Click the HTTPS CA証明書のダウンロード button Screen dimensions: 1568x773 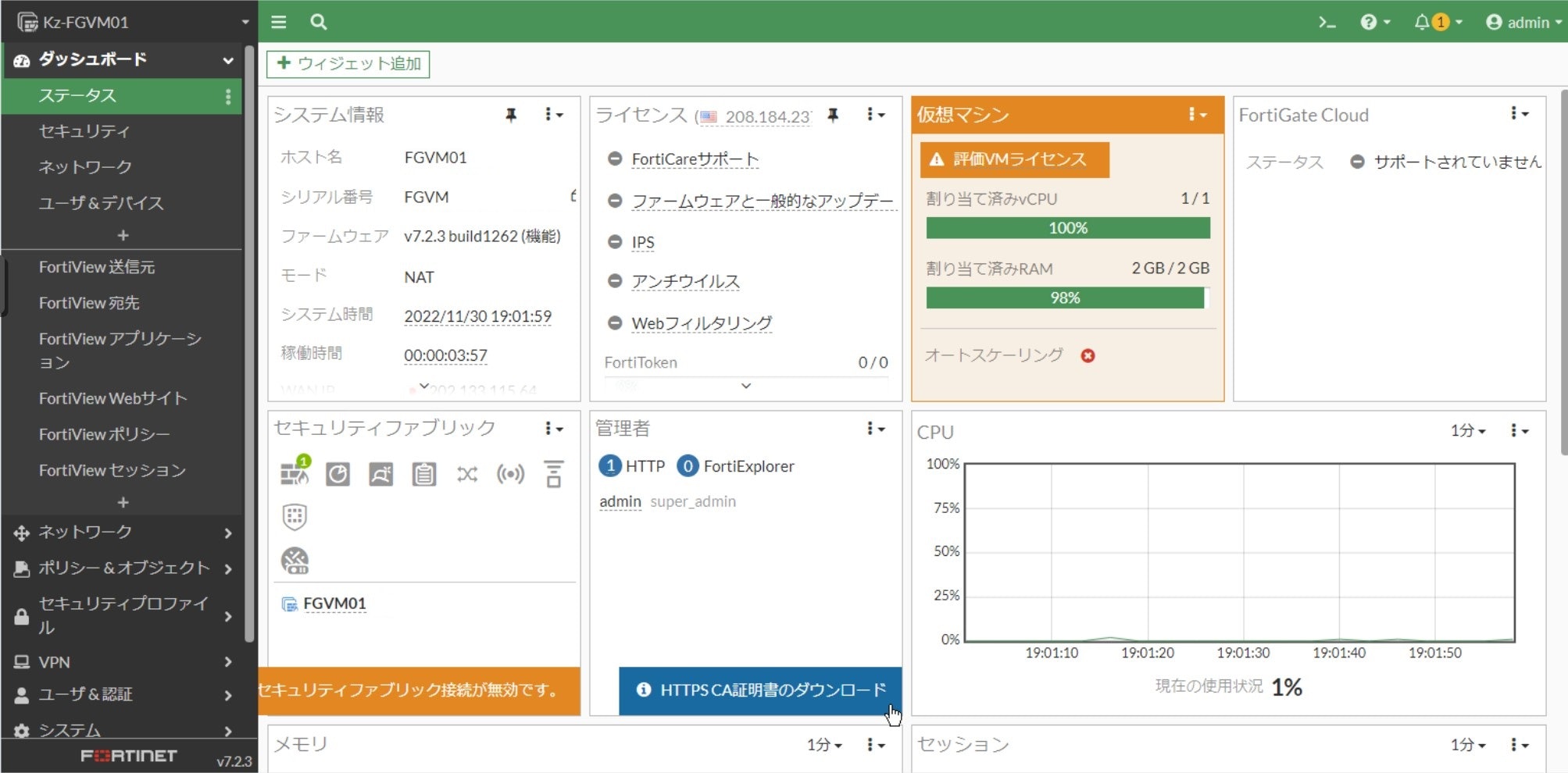coord(760,690)
